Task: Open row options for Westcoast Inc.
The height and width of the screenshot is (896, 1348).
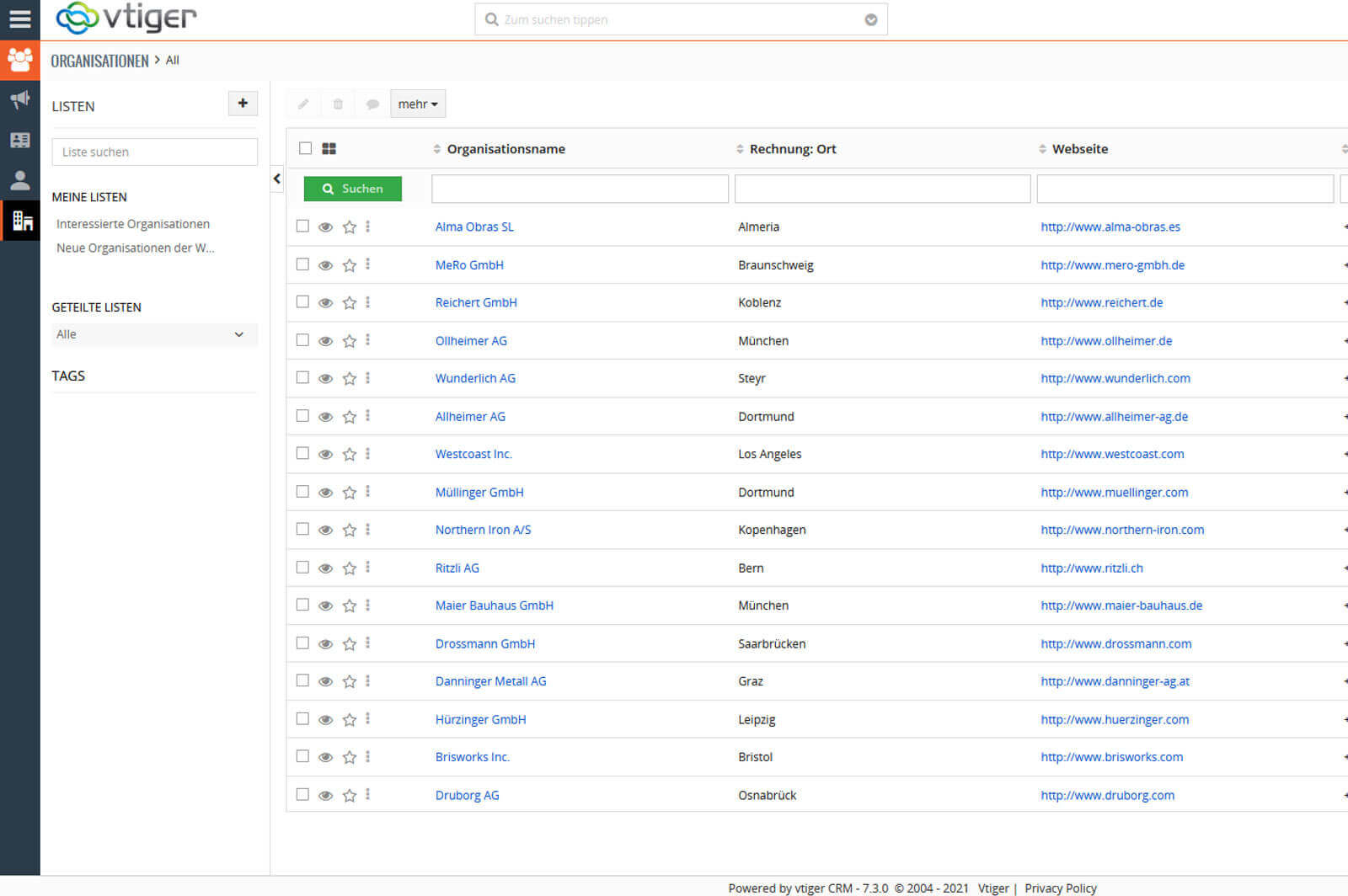Action: coord(368,454)
